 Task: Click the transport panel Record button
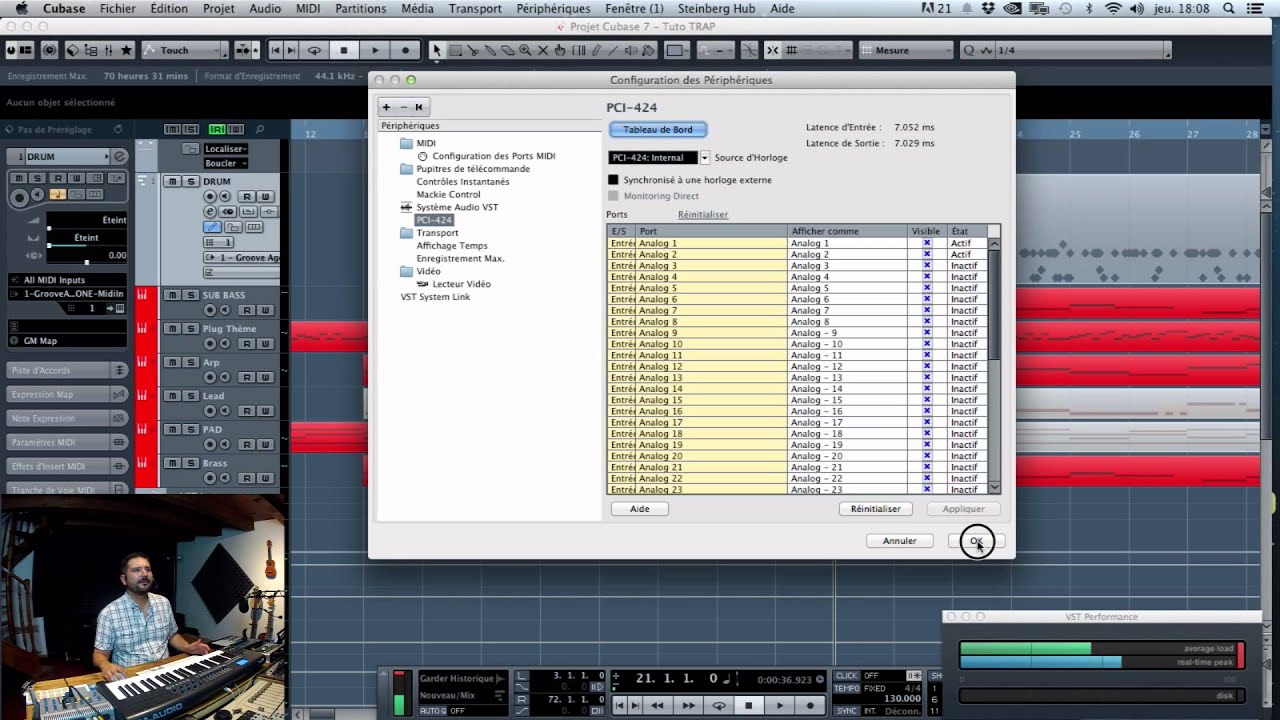[809, 705]
